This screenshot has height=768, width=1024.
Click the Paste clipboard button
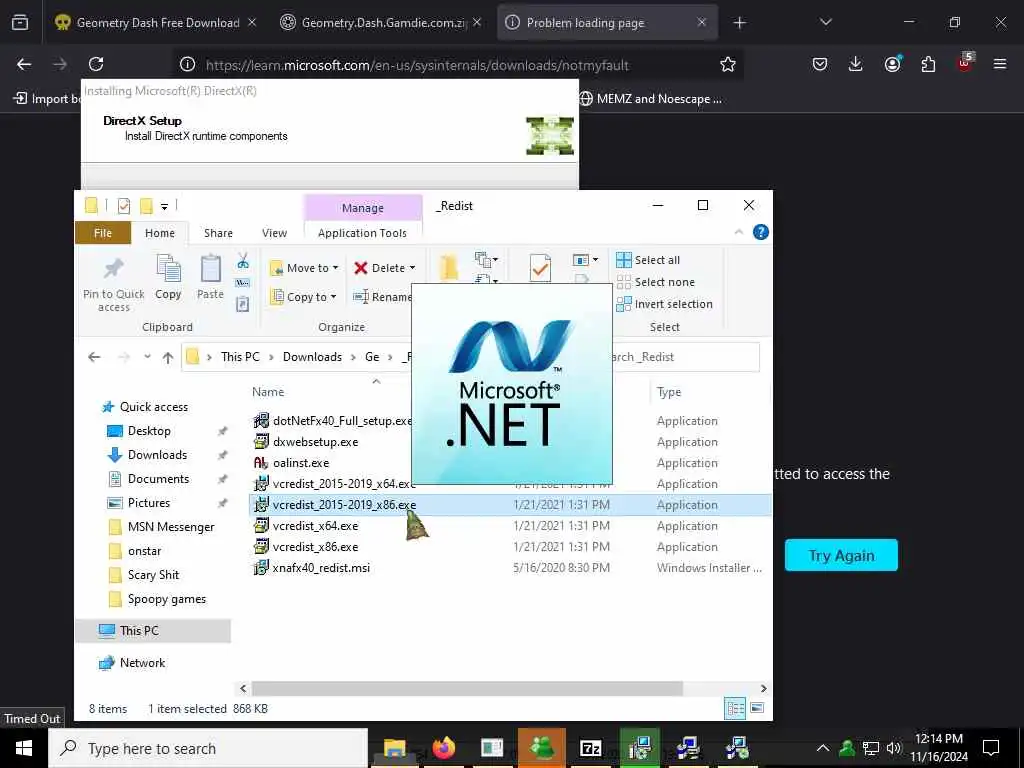(210, 277)
